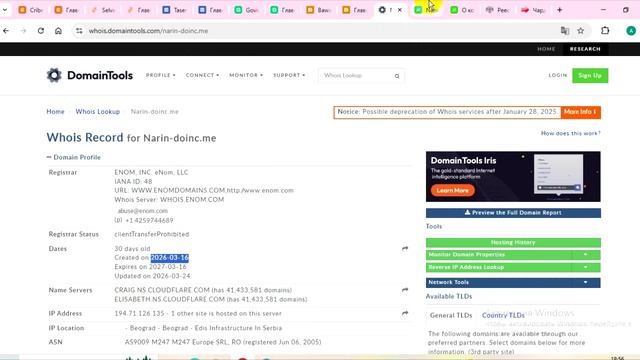The image size is (640, 360).
Task: Open site information icon in address bar
Action: click(79, 31)
